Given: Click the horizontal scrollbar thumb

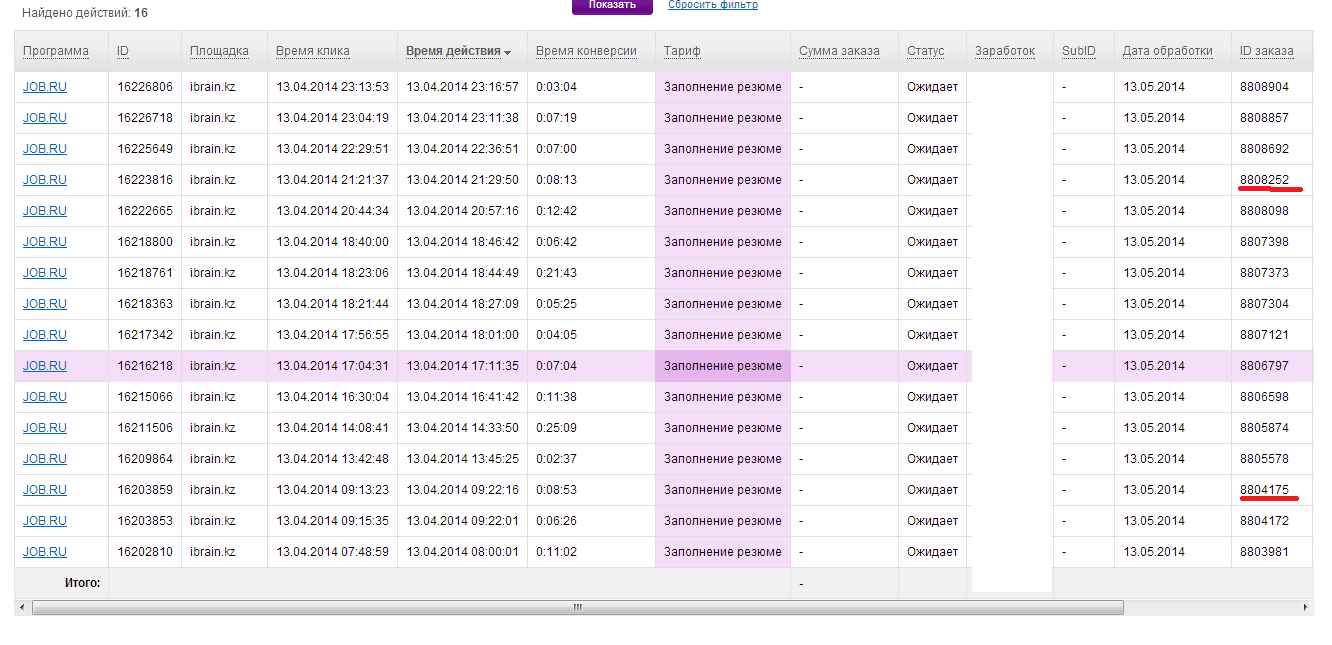Looking at the screenshot, I should 577,607.
